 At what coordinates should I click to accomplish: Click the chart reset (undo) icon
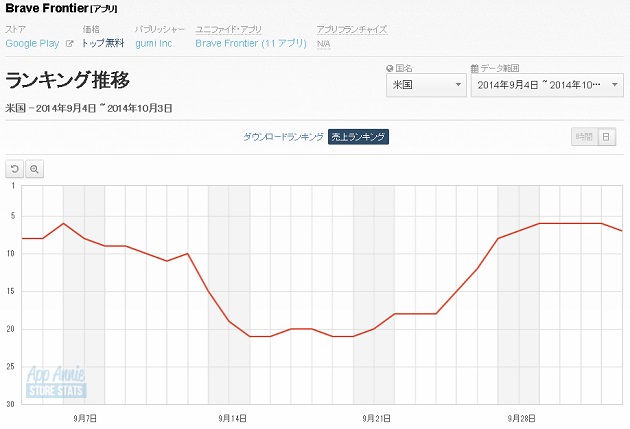point(15,169)
